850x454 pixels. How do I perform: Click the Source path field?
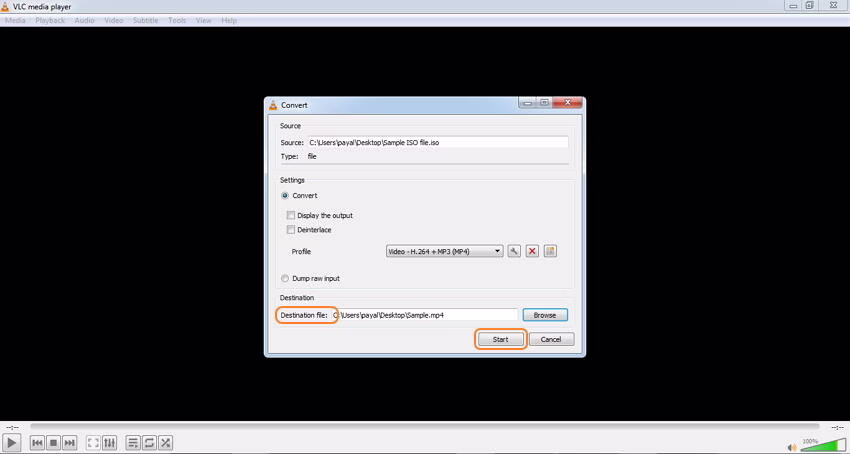tap(438, 143)
